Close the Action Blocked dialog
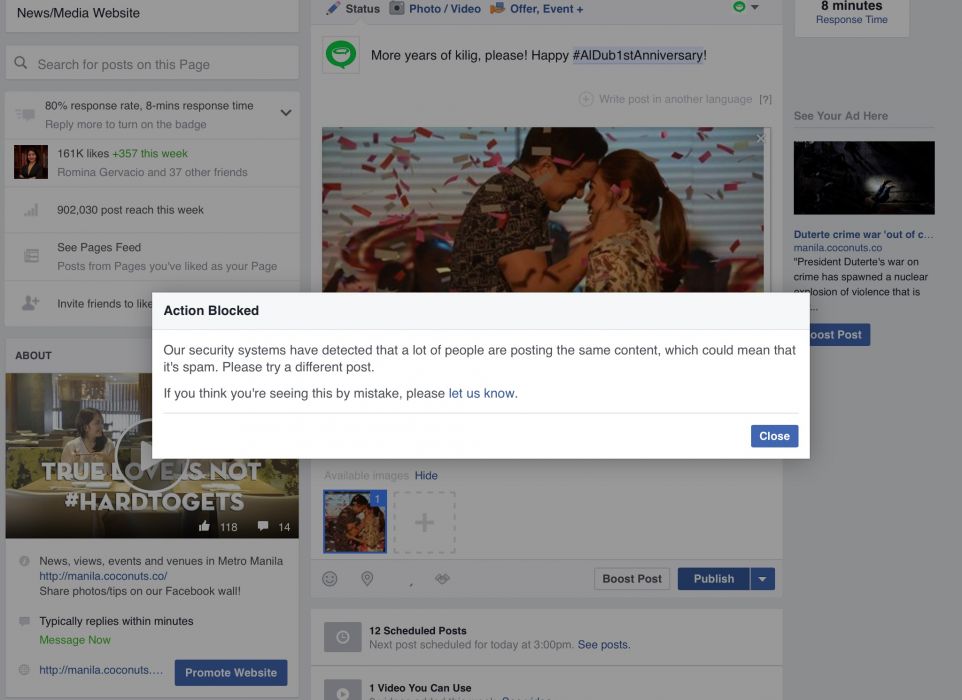 point(774,436)
